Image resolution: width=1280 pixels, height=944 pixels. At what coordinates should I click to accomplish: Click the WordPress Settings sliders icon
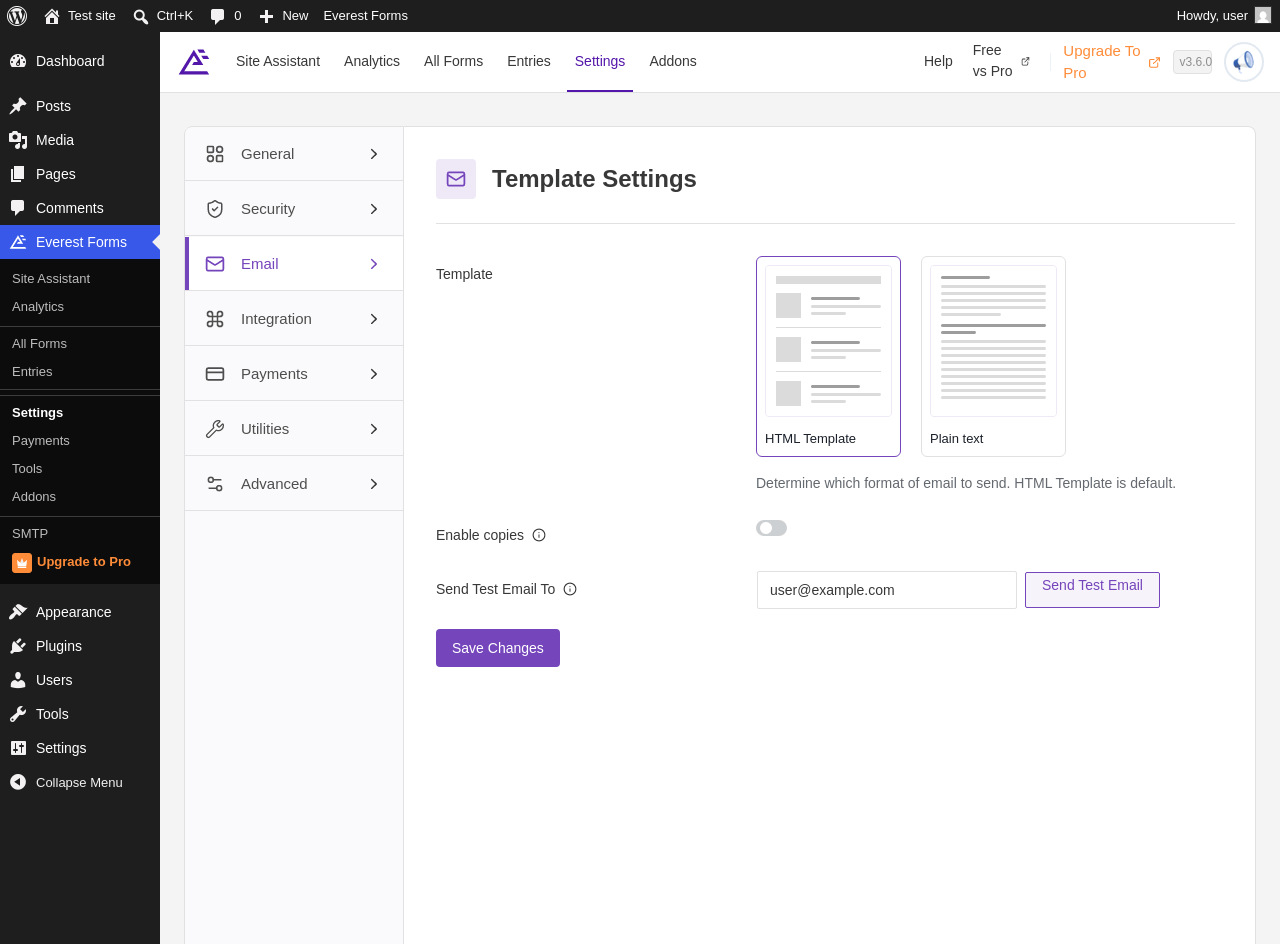coord(18,748)
